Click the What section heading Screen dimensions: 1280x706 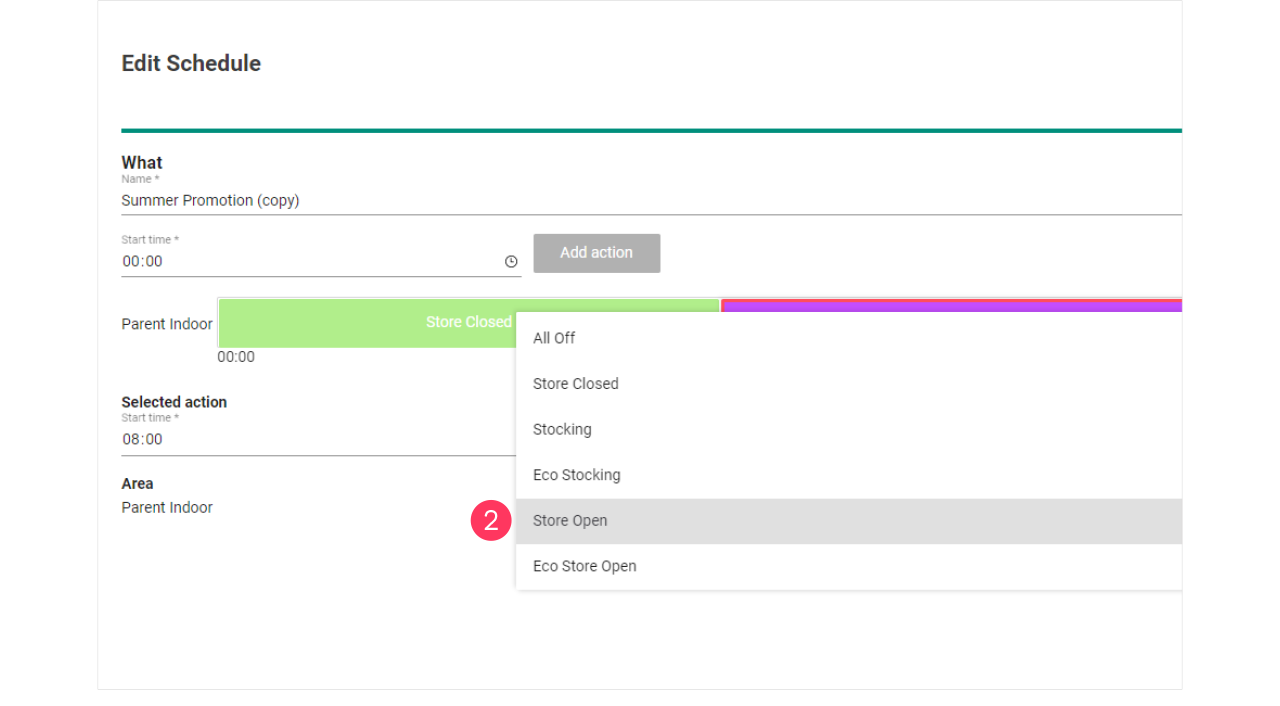click(142, 162)
